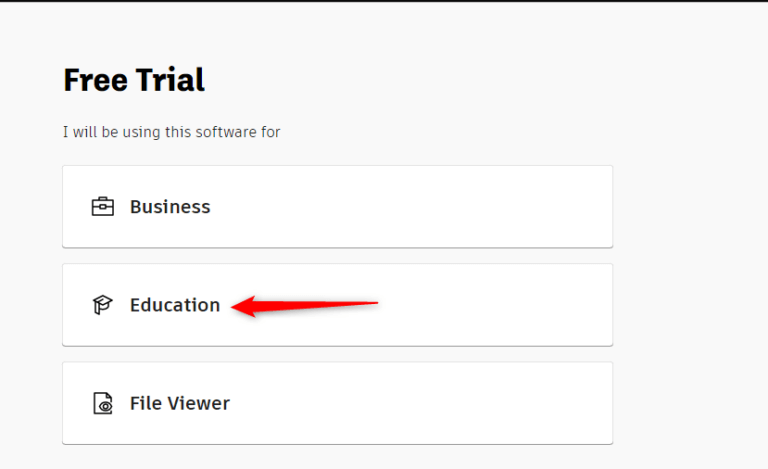This screenshot has width=768, height=469.
Task: Click the word "for" ending the subtitle
Action: click(271, 132)
